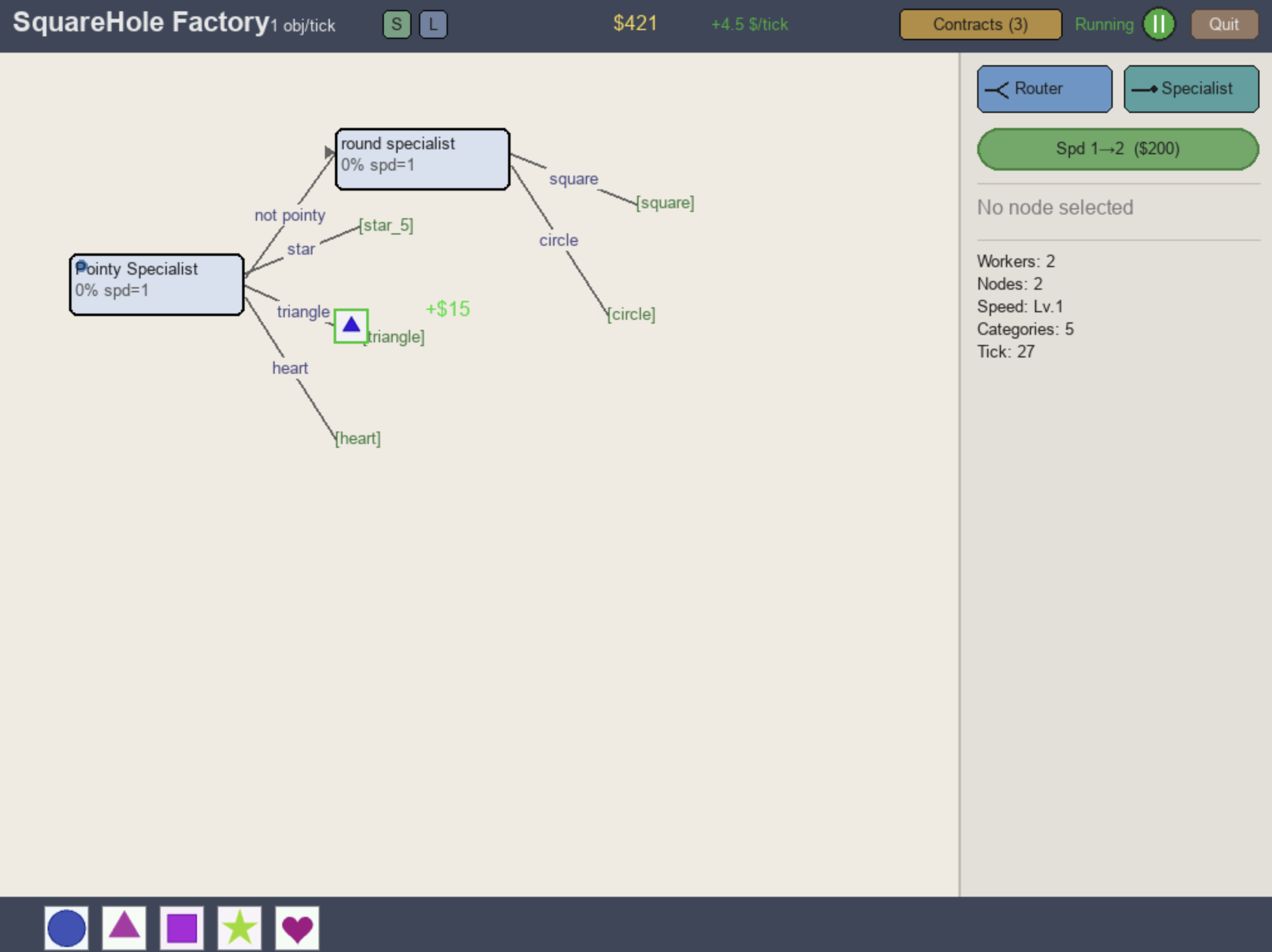Screen dimensions: 1272x952
Task: Open the Contracts (3) panel
Action: click(x=980, y=24)
